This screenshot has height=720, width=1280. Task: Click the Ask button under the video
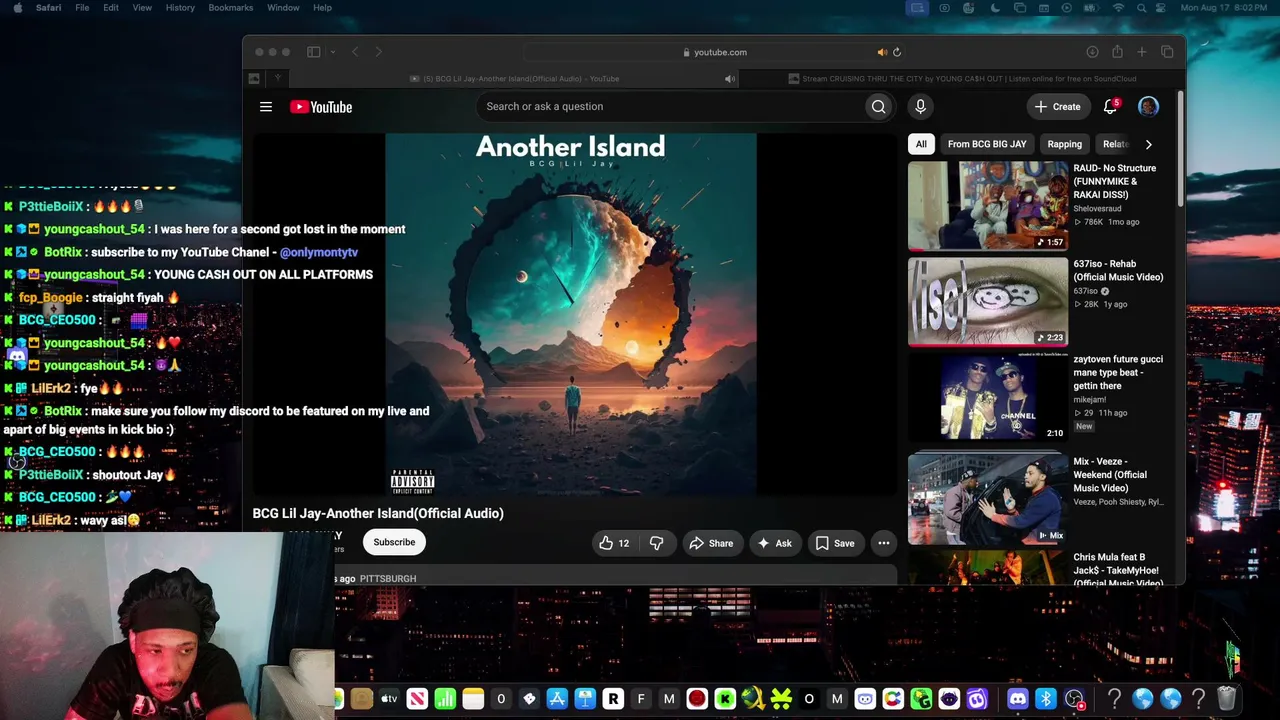(774, 543)
